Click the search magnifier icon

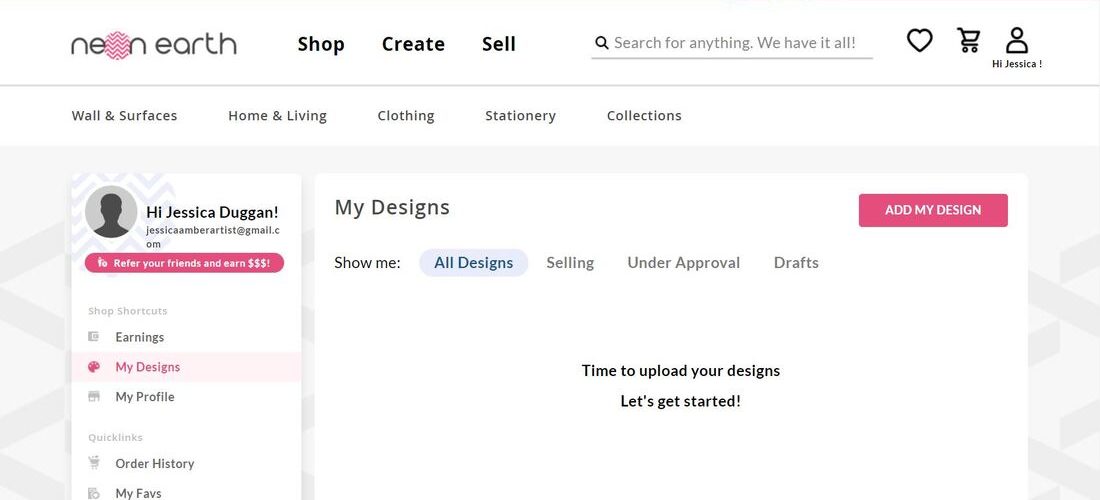[601, 43]
